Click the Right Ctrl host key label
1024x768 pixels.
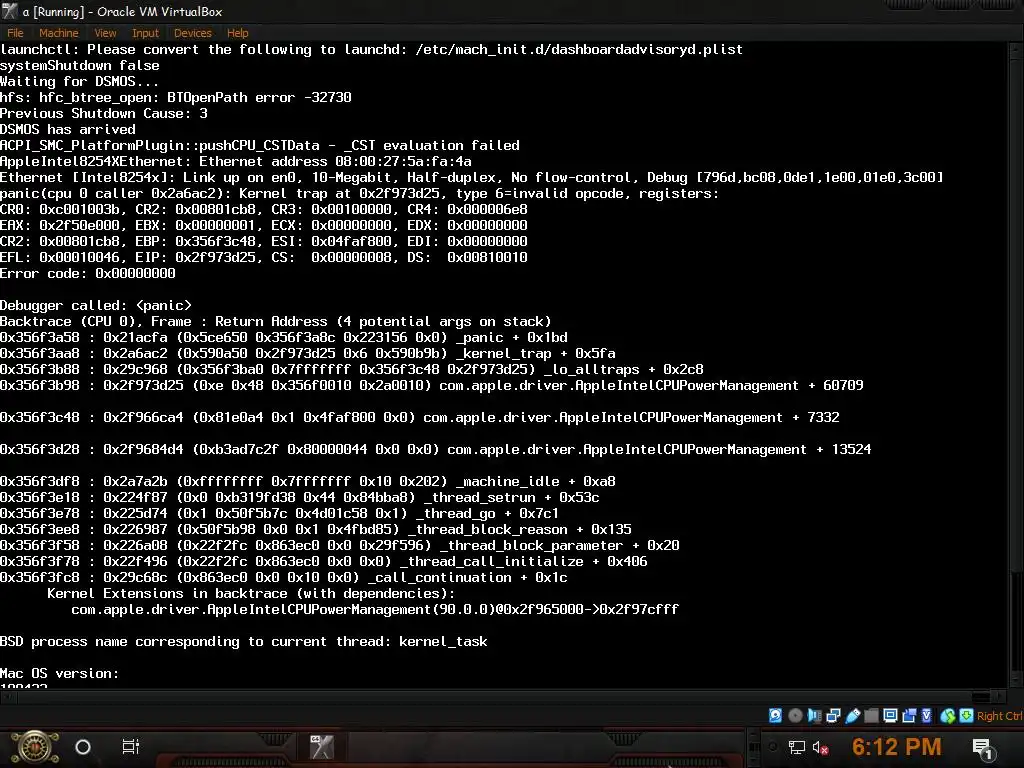[x=1000, y=716]
